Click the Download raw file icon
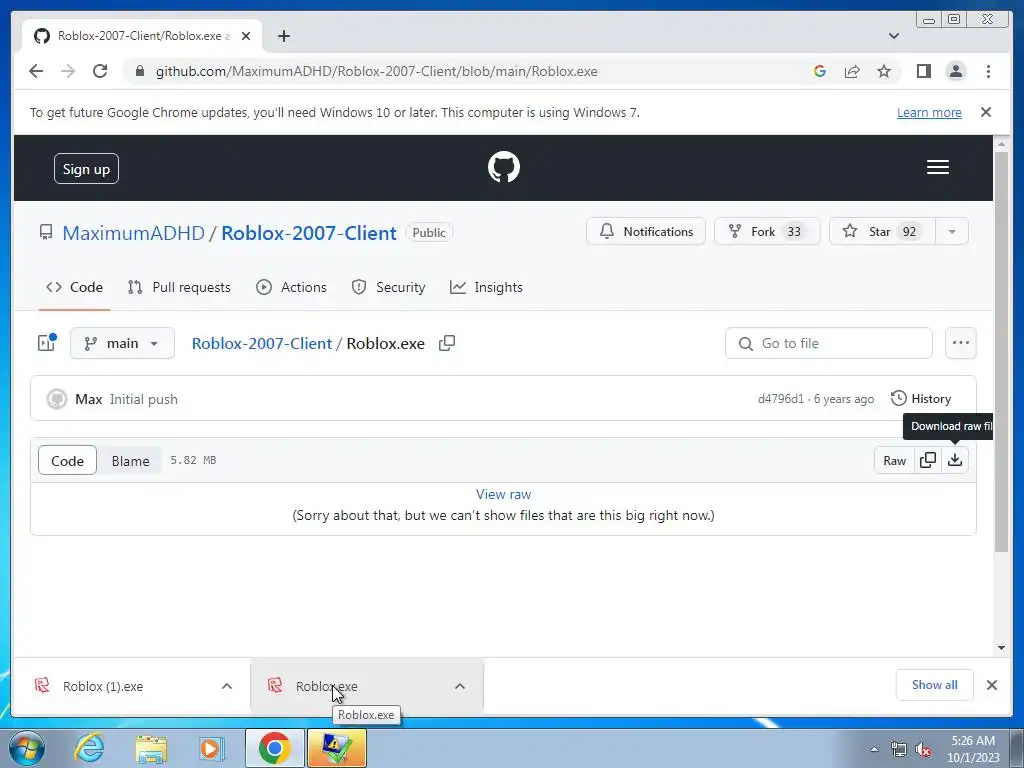The image size is (1024, 768). [x=955, y=460]
